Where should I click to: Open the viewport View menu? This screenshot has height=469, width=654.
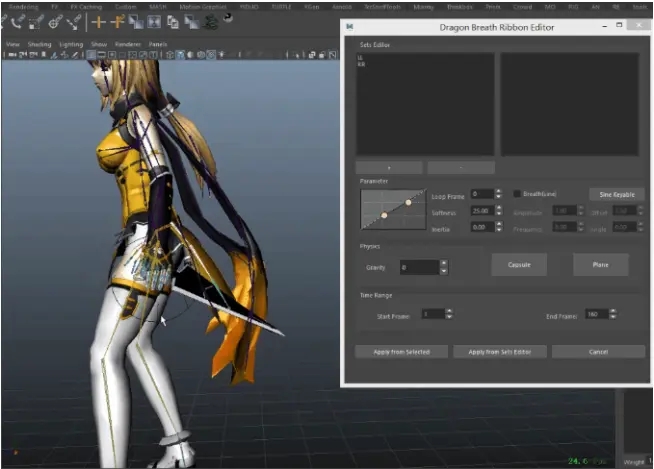[x=13, y=44]
